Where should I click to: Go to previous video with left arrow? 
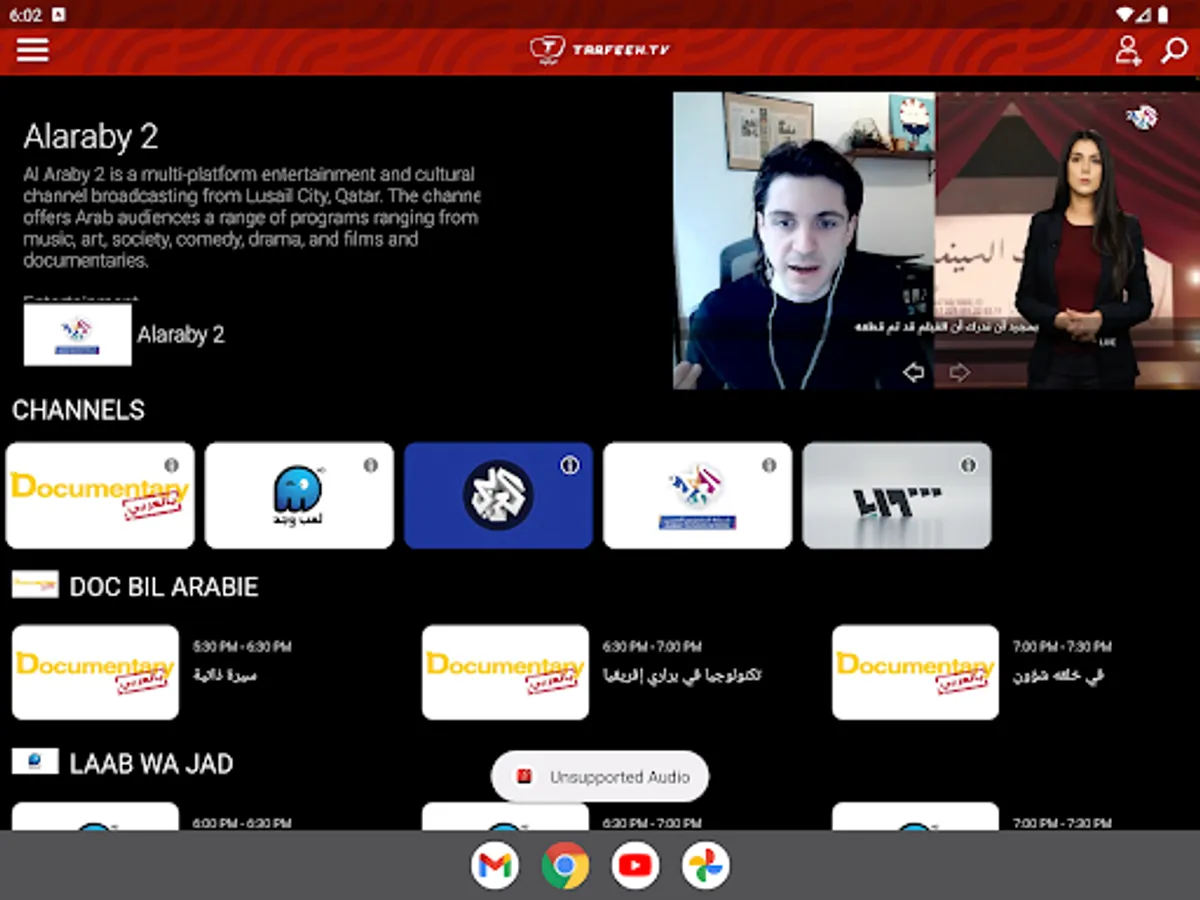pos(913,372)
